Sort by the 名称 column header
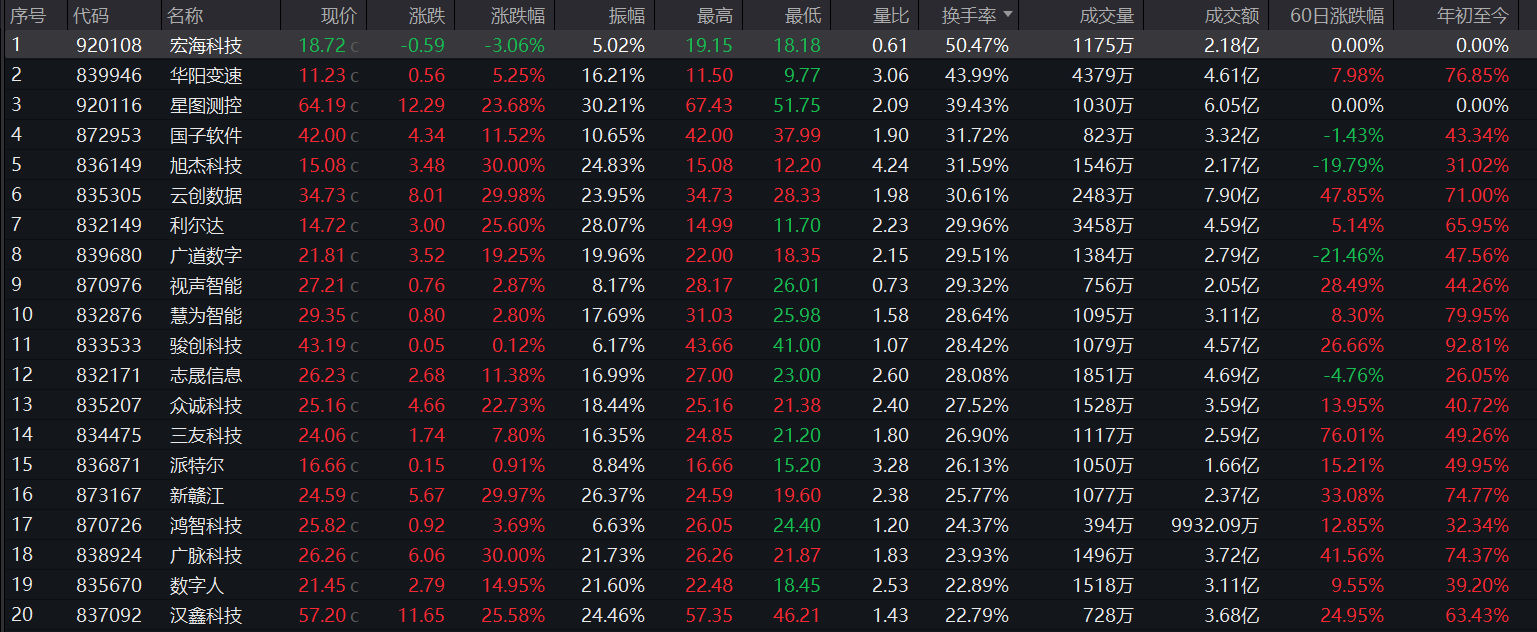This screenshot has height=632, width=1537. click(185, 15)
